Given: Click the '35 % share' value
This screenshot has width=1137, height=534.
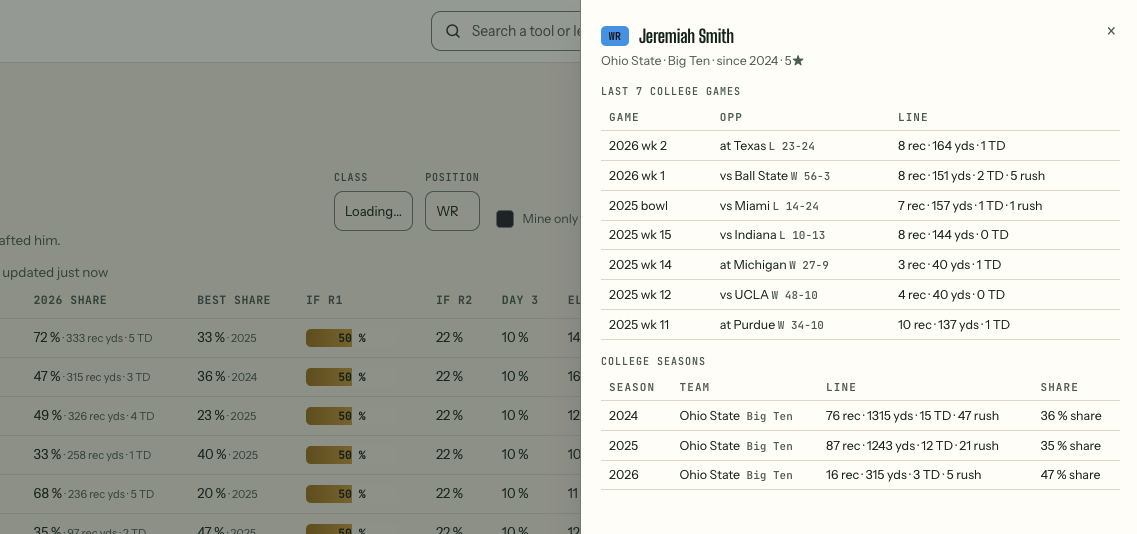Looking at the screenshot, I should tap(1070, 445).
